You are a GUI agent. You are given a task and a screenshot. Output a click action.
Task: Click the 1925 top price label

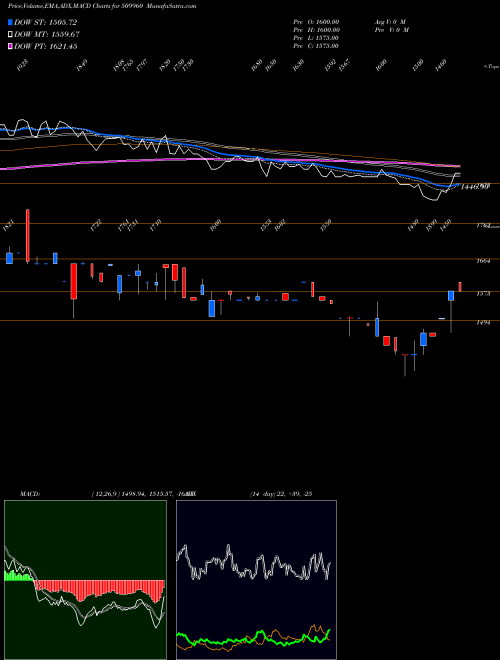point(23,65)
